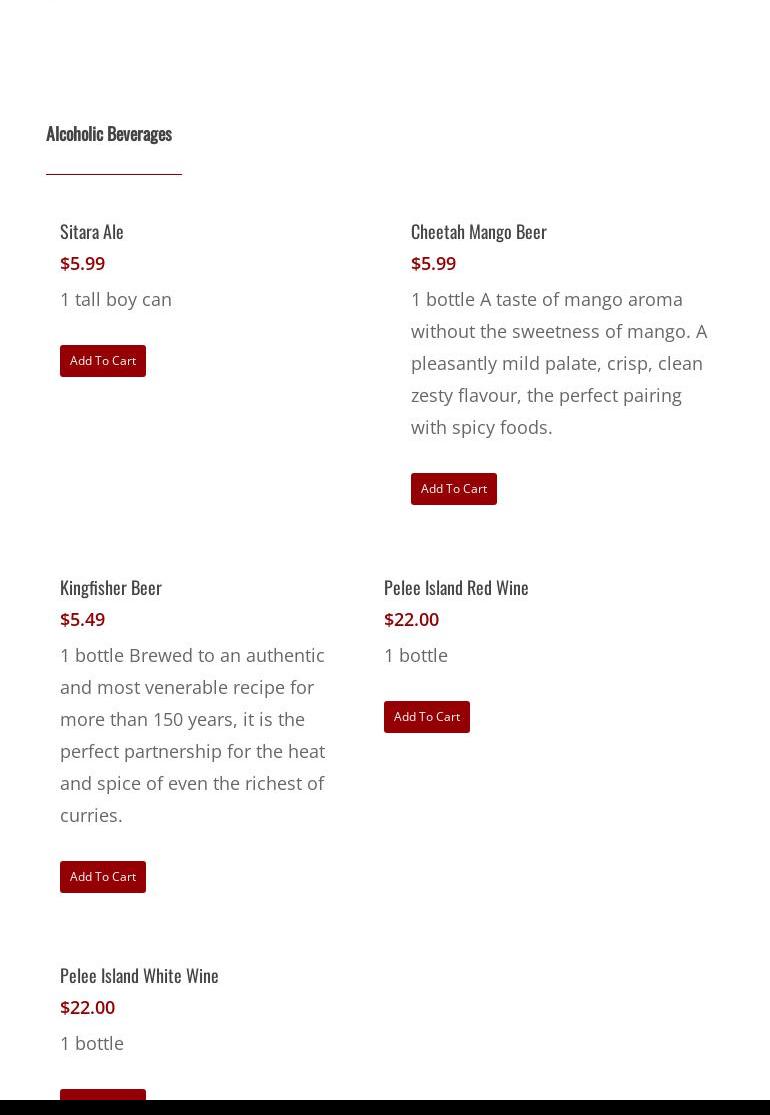
Task: Add Pelee Island Red Wine to cart
Action: pyautogui.click(x=427, y=717)
